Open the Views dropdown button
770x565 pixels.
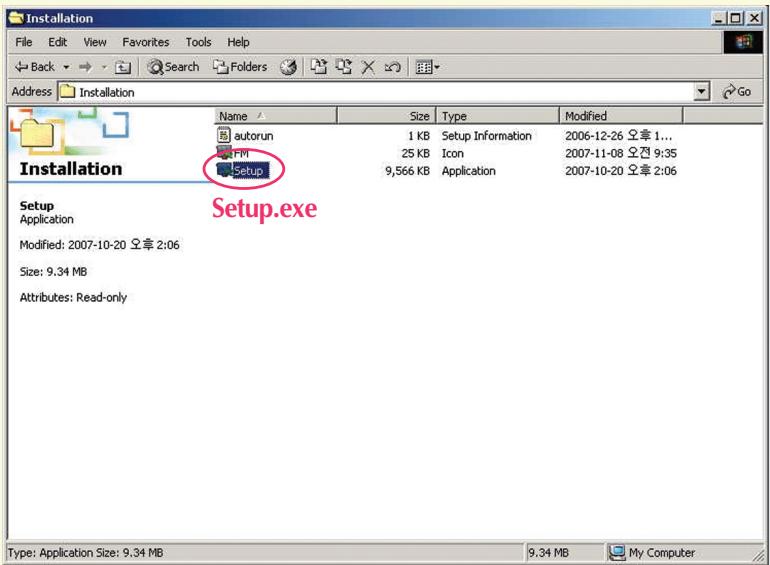click(x=427, y=67)
